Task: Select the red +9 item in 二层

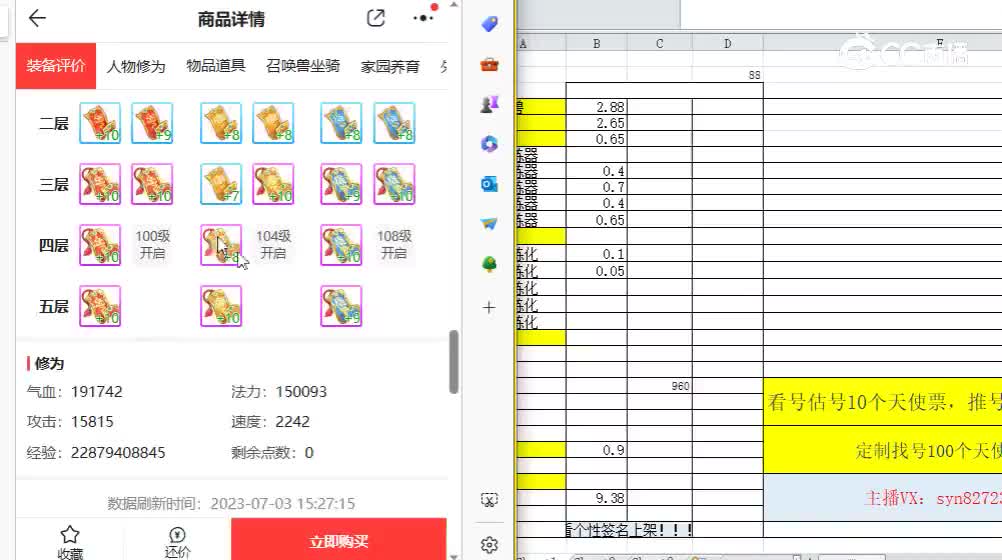Action: [152, 123]
